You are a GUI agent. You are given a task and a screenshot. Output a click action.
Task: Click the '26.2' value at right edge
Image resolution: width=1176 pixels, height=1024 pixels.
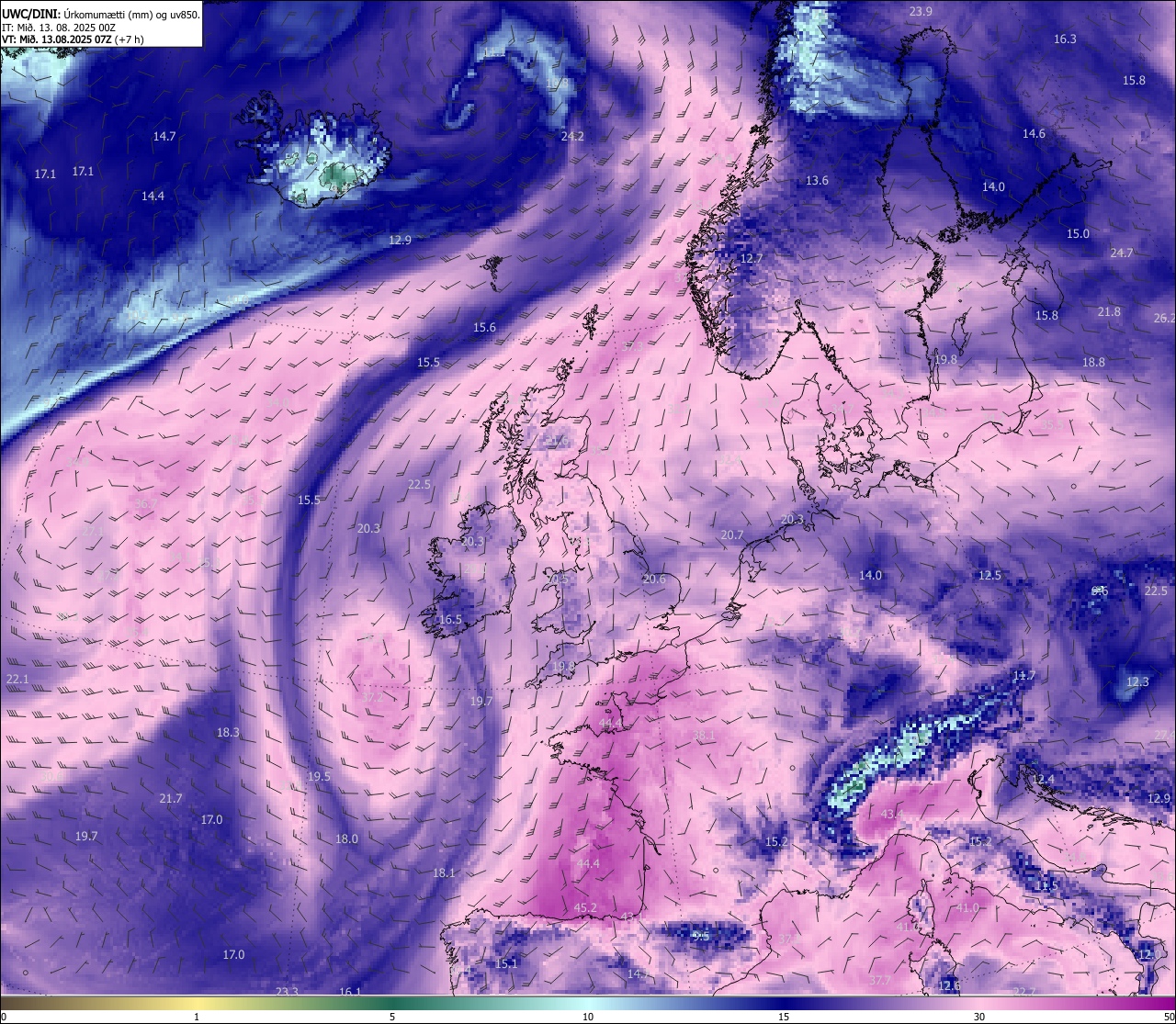point(1165,318)
